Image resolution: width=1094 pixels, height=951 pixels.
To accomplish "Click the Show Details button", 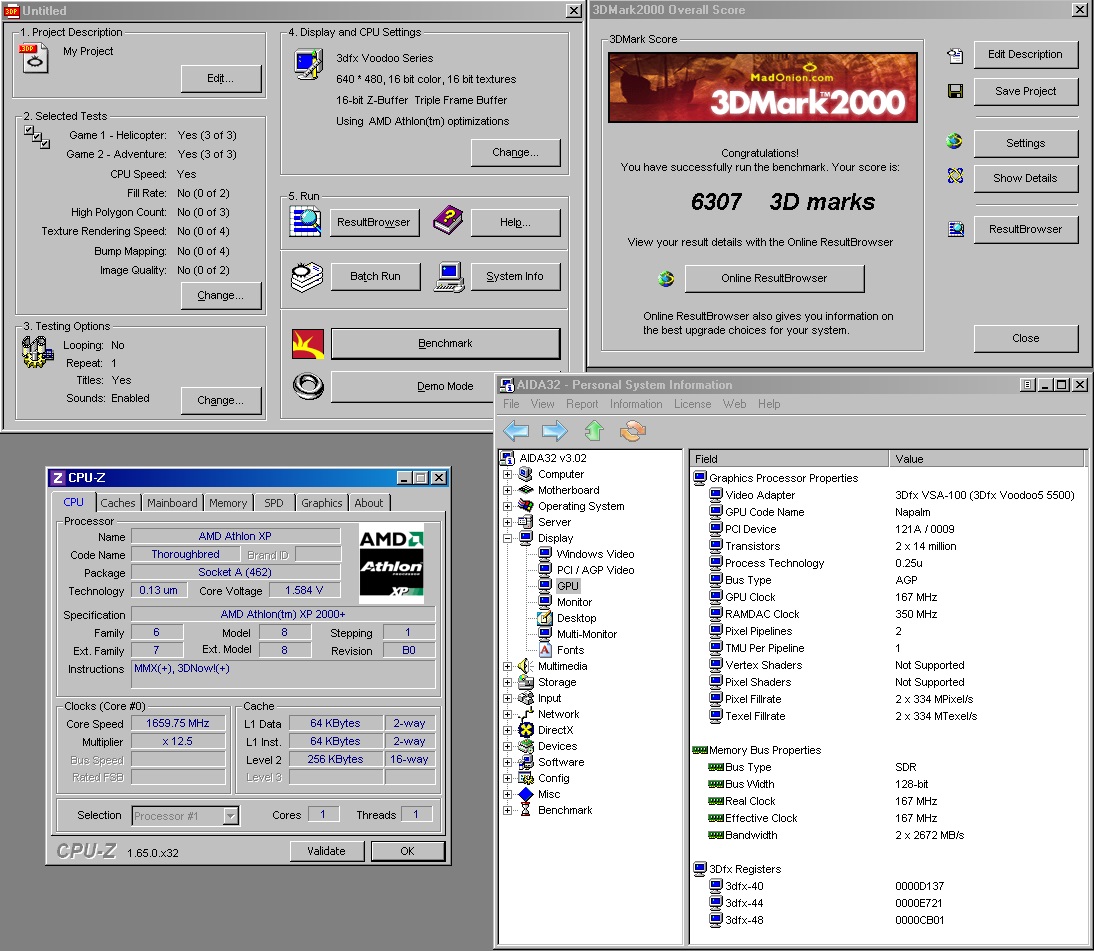I will click(x=1025, y=179).
